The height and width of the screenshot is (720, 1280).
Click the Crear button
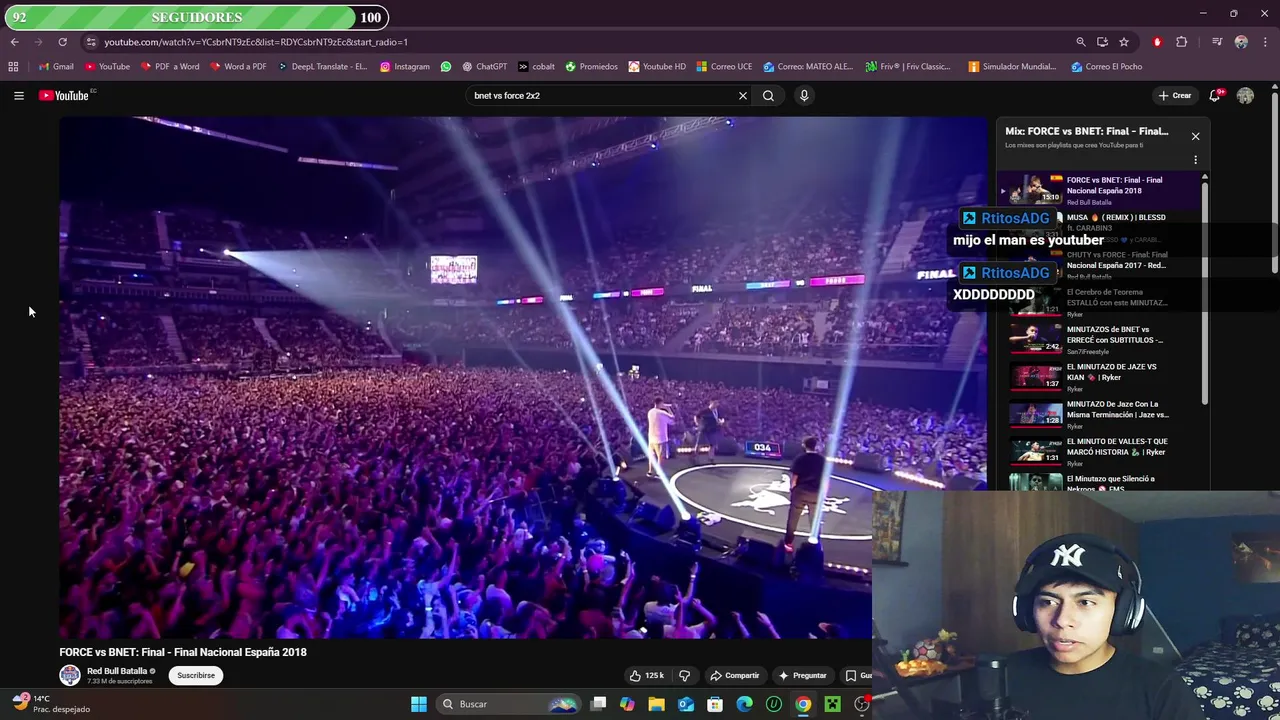pos(1175,96)
